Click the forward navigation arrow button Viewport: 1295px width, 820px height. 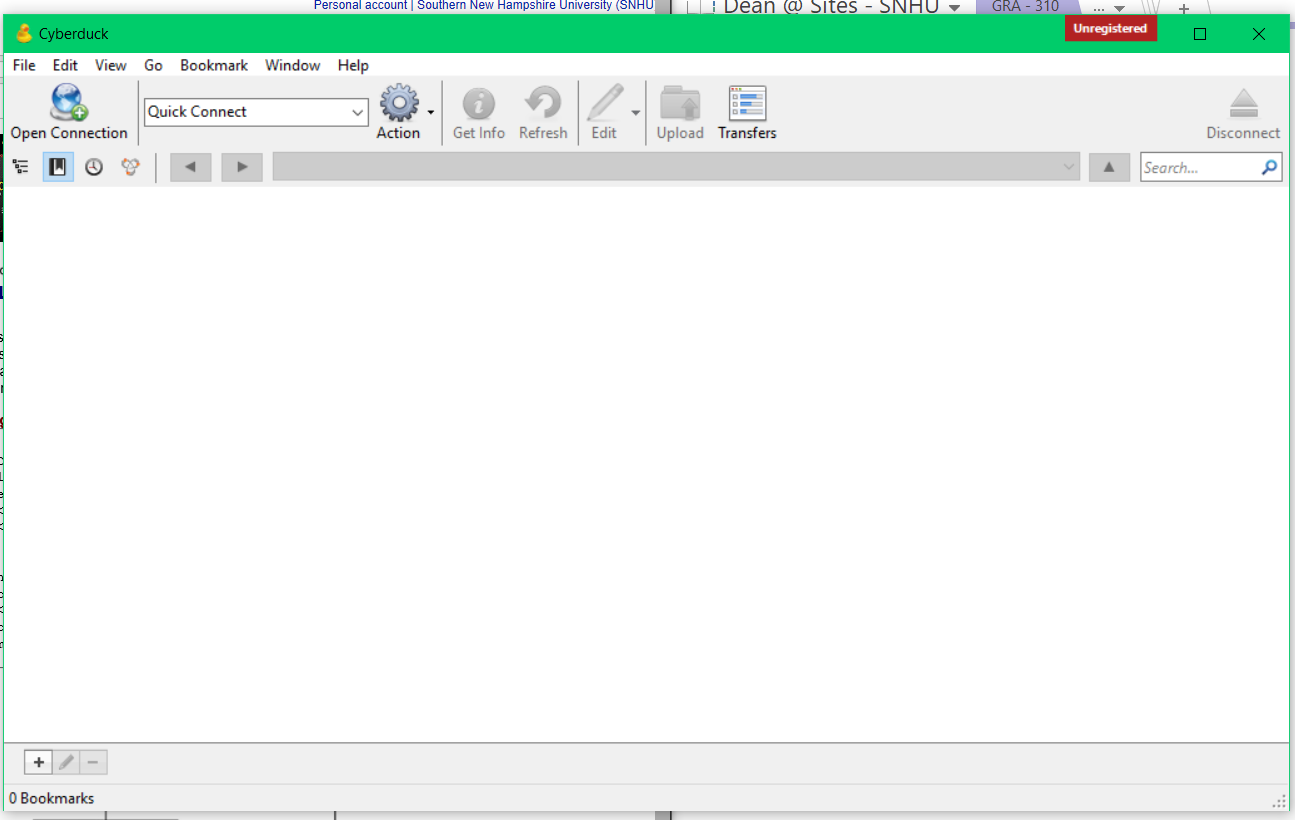[242, 167]
